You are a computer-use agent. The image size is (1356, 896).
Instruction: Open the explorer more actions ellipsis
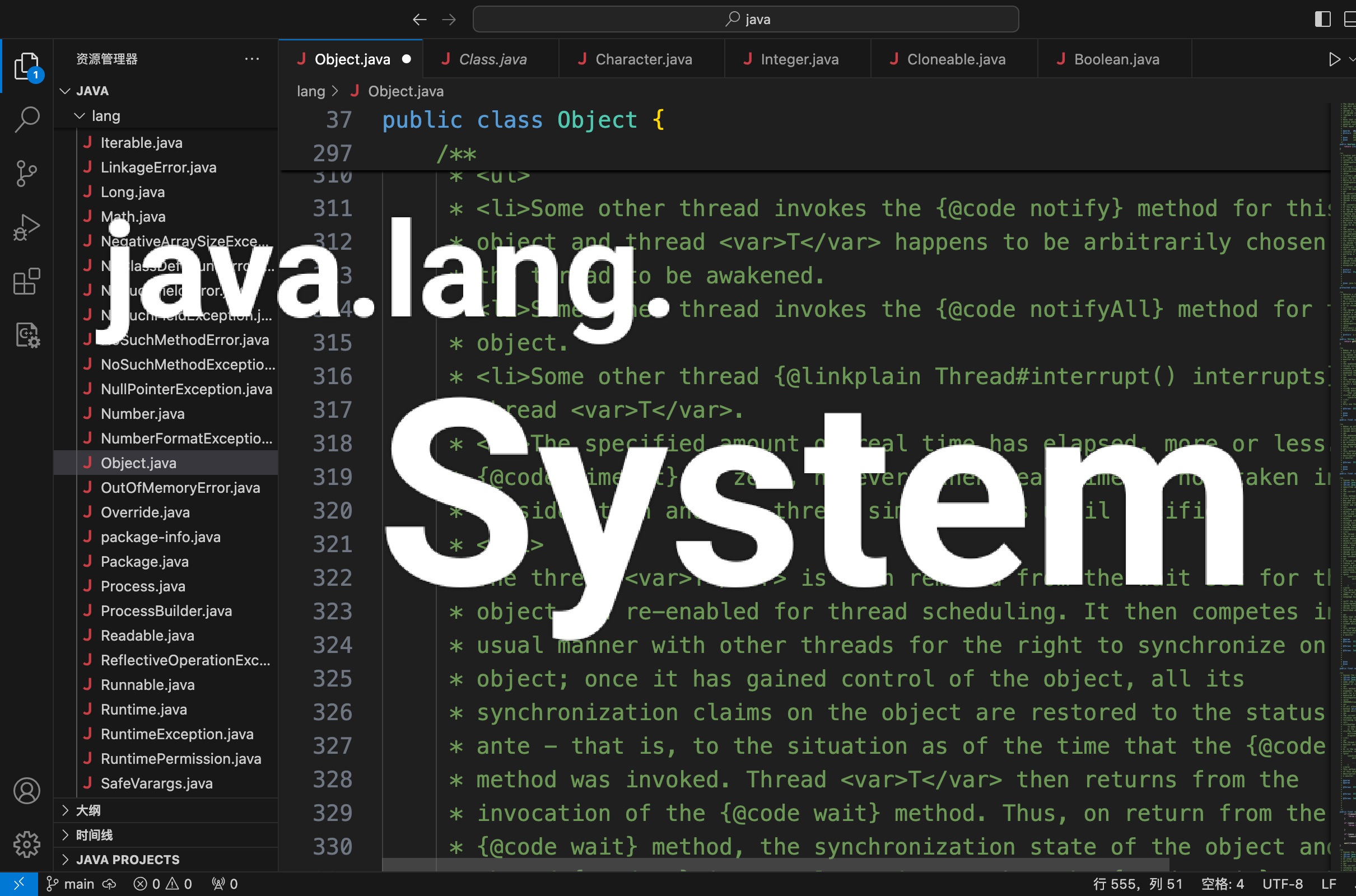(251, 59)
